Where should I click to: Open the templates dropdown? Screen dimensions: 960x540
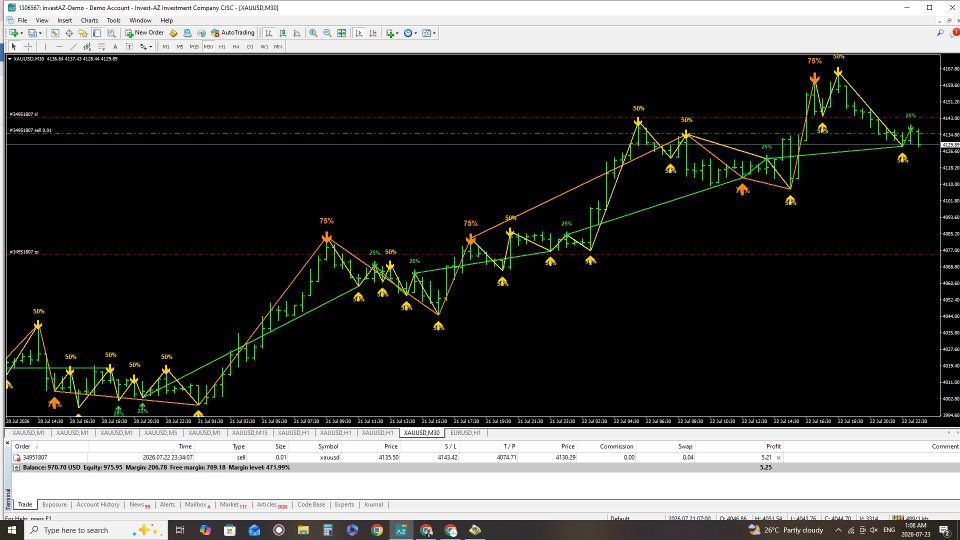click(429, 33)
